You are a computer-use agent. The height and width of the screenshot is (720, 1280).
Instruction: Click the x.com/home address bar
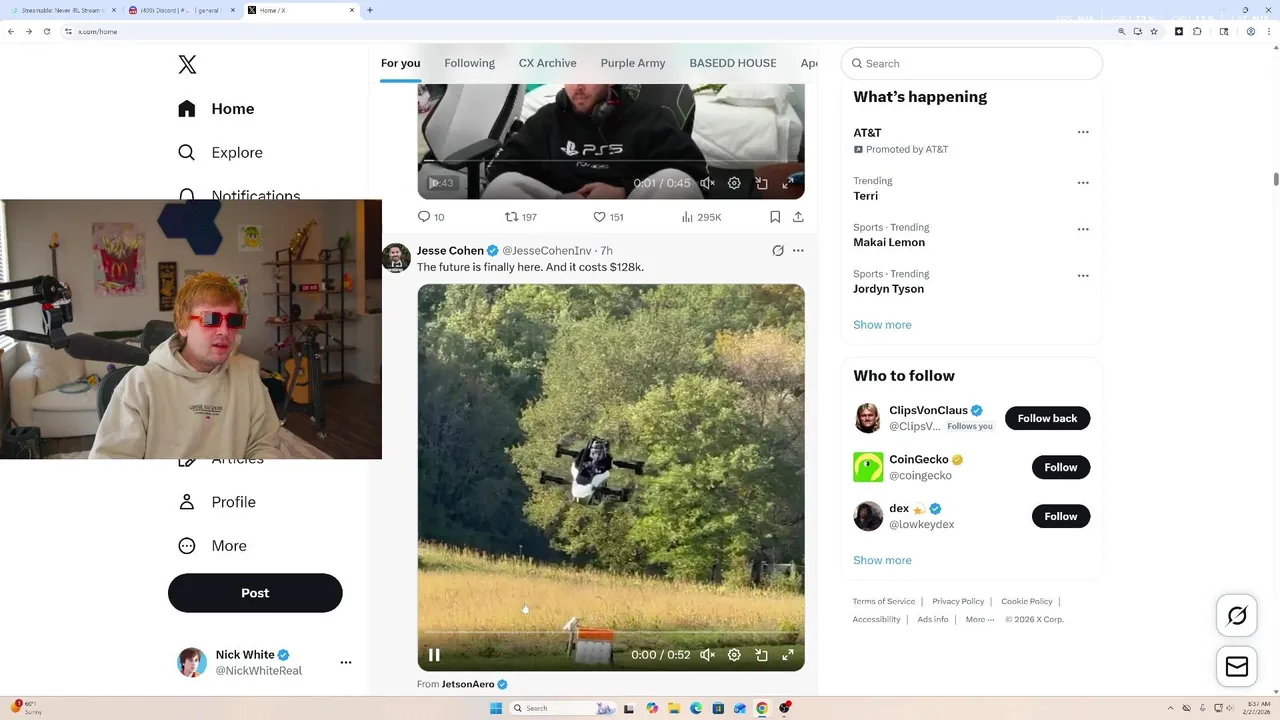pyautogui.click(x=590, y=31)
